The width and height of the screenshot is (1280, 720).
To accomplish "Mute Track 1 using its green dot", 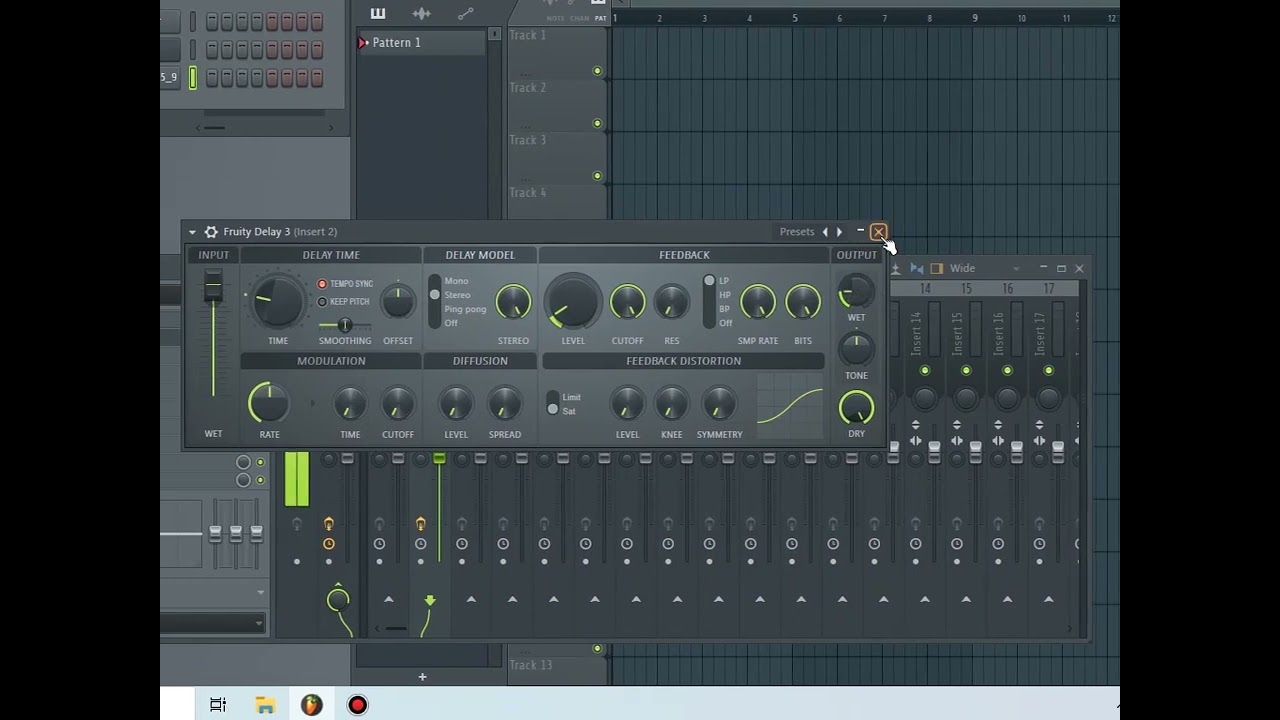I will pos(597,71).
